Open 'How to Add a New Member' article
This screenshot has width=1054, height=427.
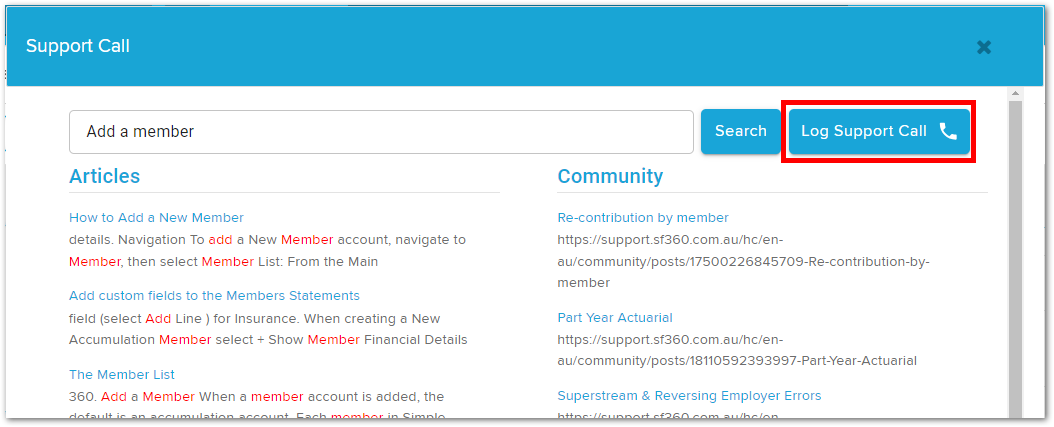pos(156,217)
